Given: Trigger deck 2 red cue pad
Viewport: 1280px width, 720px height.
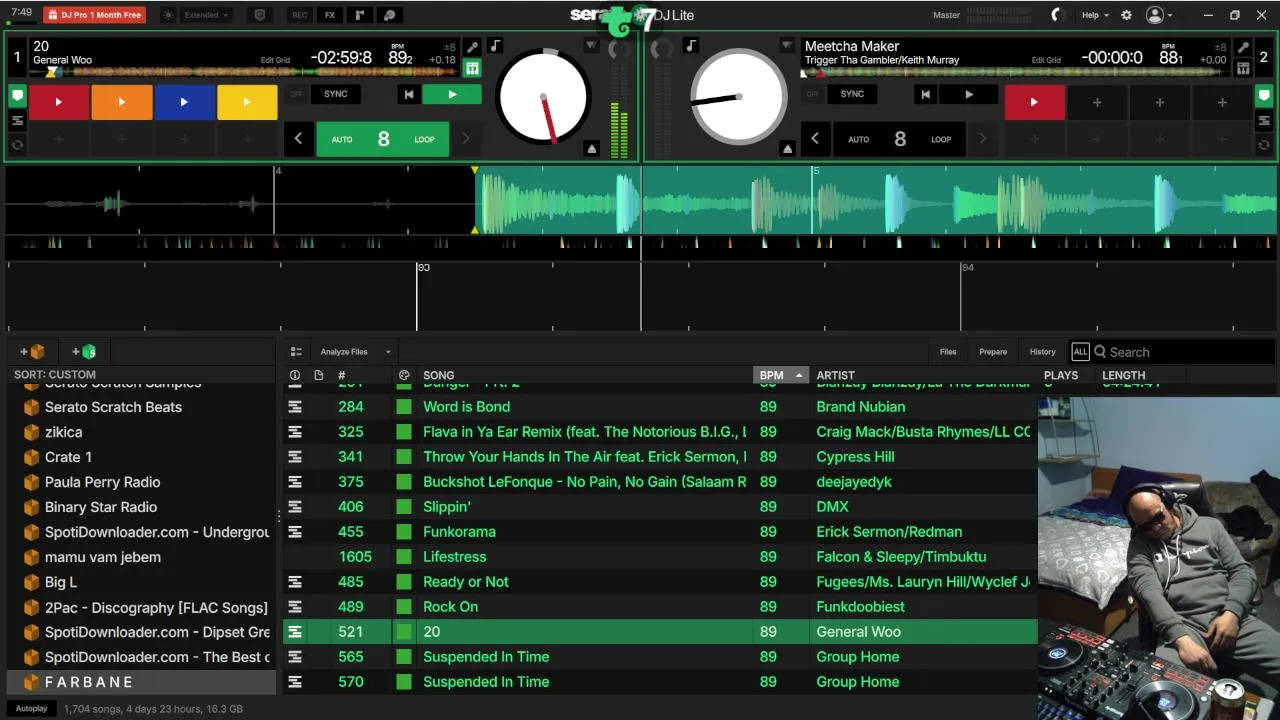Looking at the screenshot, I should [x=1034, y=102].
